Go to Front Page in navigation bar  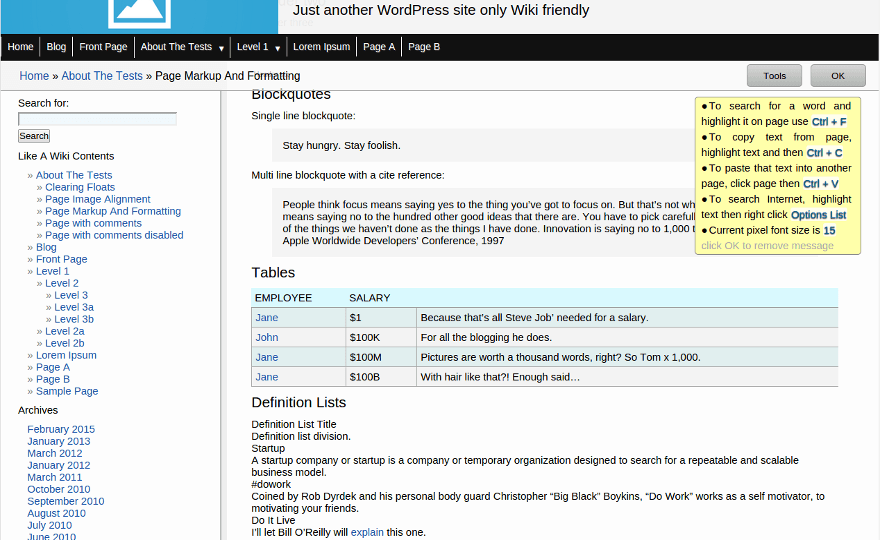click(x=103, y=47)
